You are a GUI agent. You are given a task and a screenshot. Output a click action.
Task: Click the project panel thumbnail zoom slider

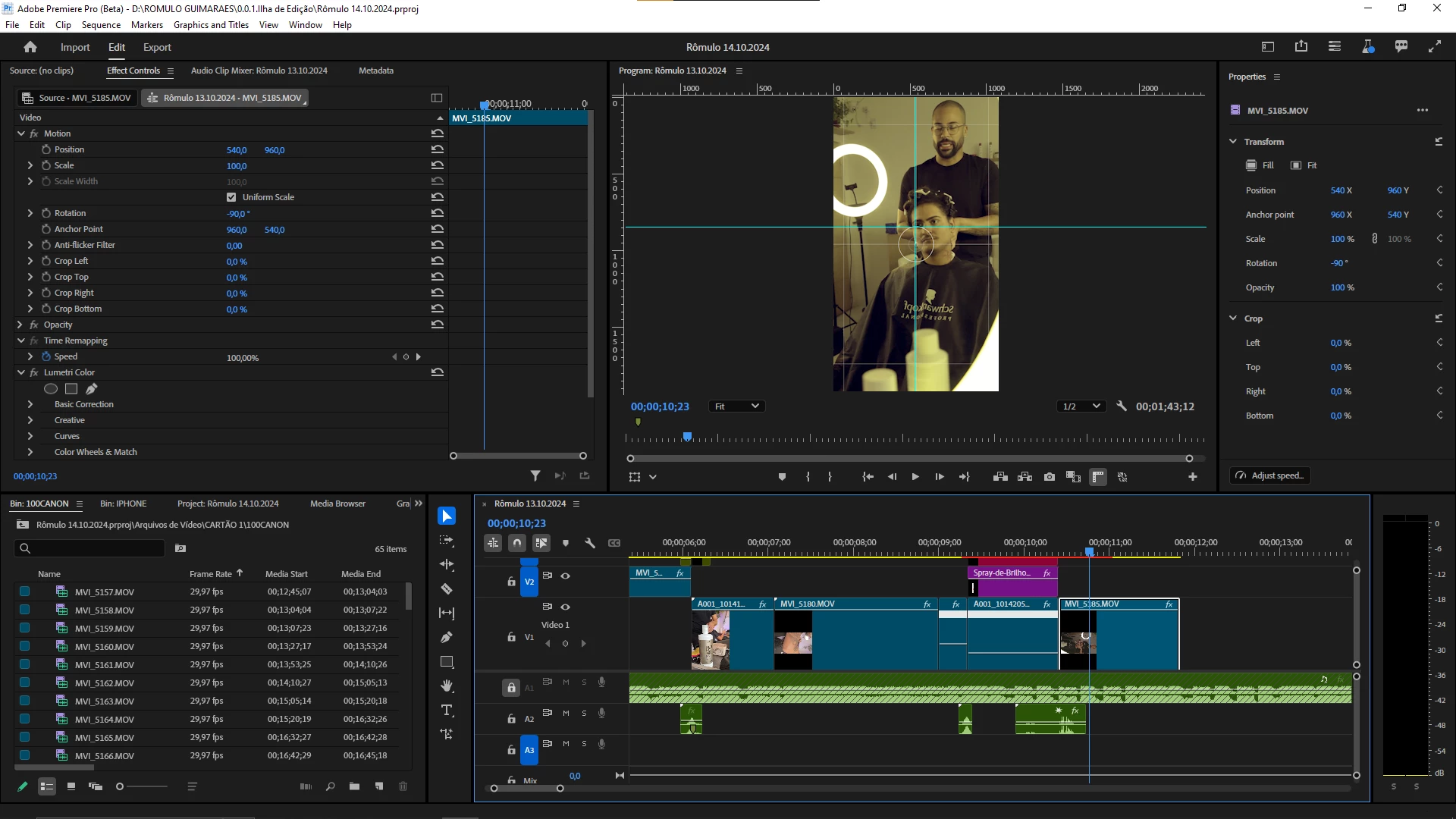pyautogui.click(x=120, y=786)
